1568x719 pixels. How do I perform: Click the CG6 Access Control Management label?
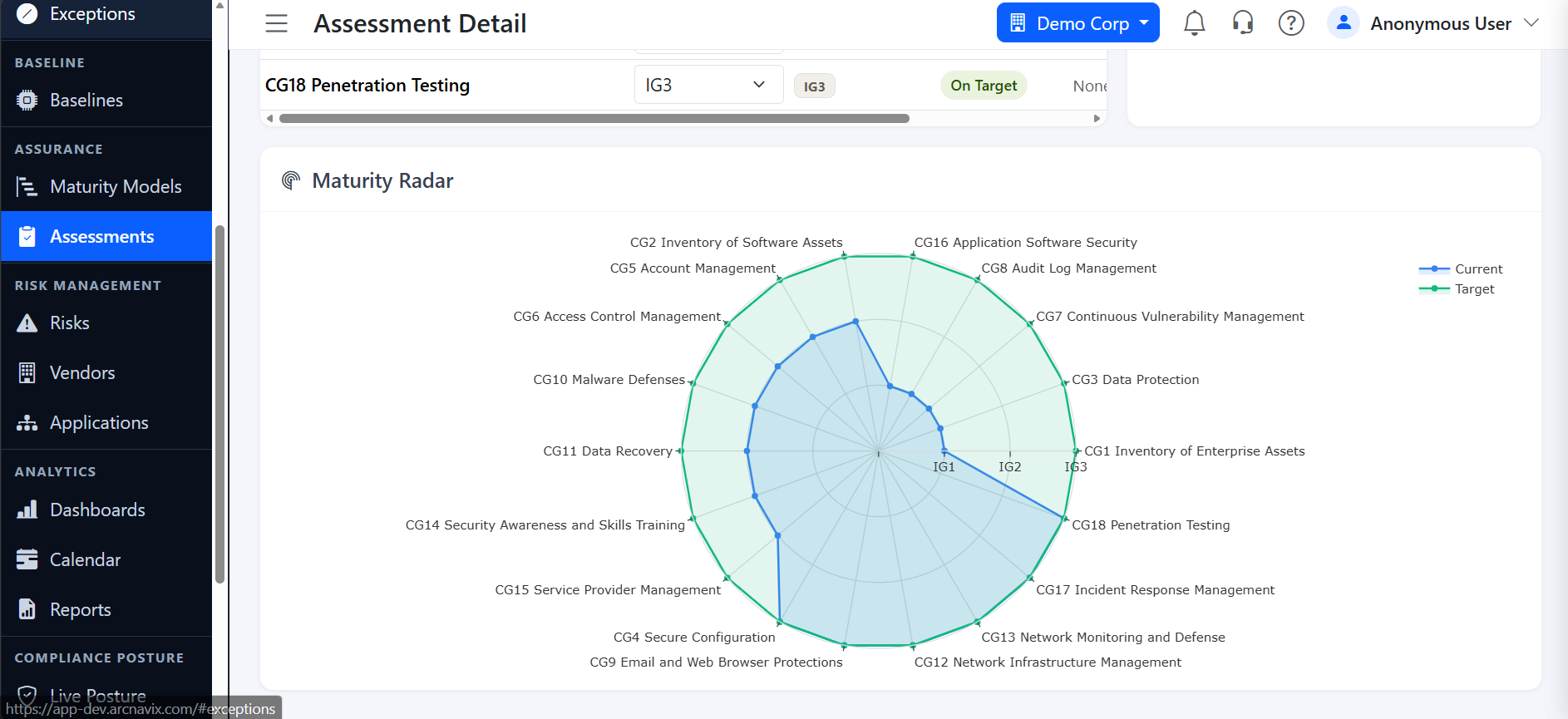point(617,317)
